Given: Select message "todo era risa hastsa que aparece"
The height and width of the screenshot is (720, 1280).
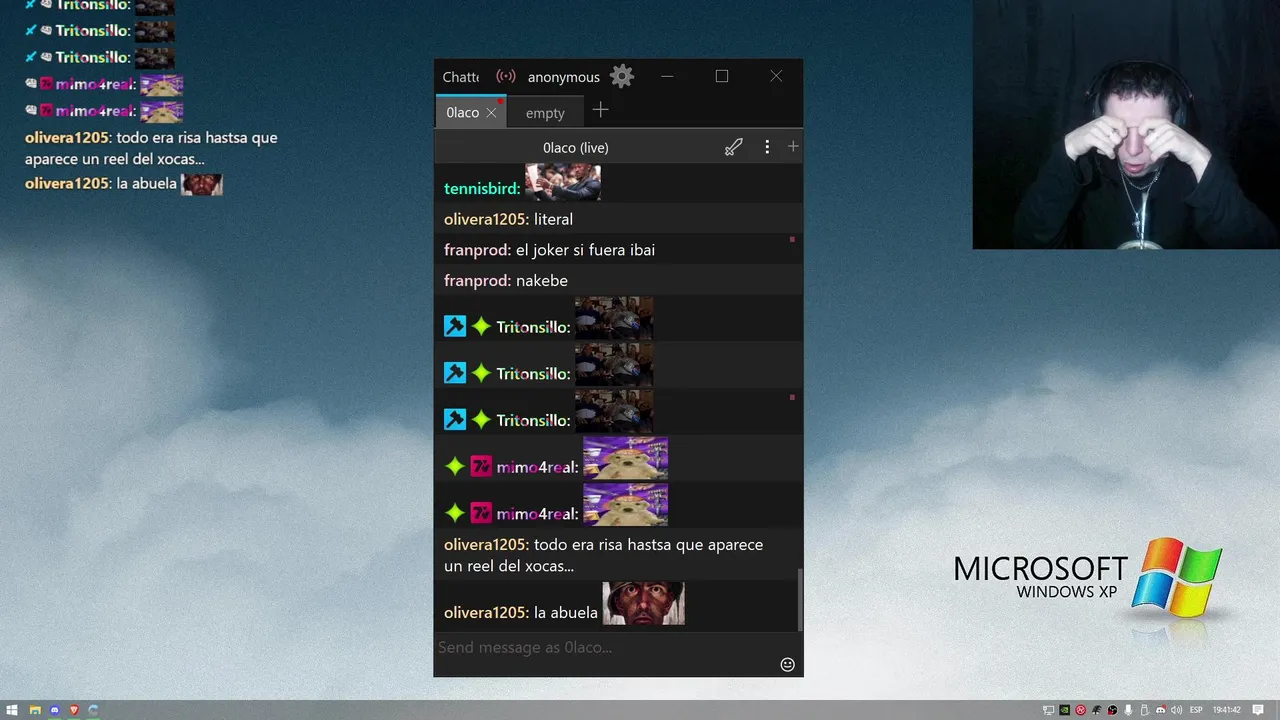Looking at the screenshot, I should 648,545.
